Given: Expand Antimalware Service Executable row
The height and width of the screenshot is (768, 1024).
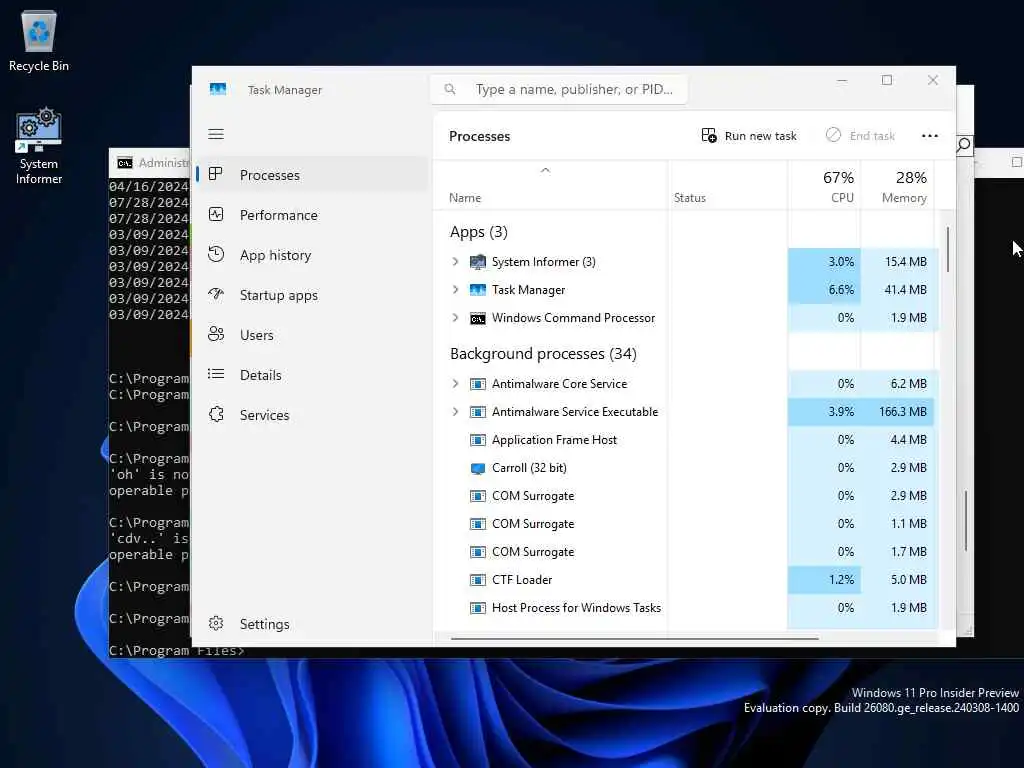Looking at the screenshot, I should (x=455, y=411).
